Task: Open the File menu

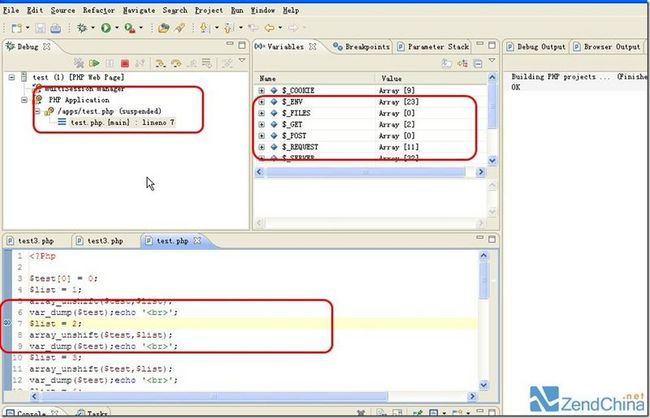Action: (x=11, y=10)
